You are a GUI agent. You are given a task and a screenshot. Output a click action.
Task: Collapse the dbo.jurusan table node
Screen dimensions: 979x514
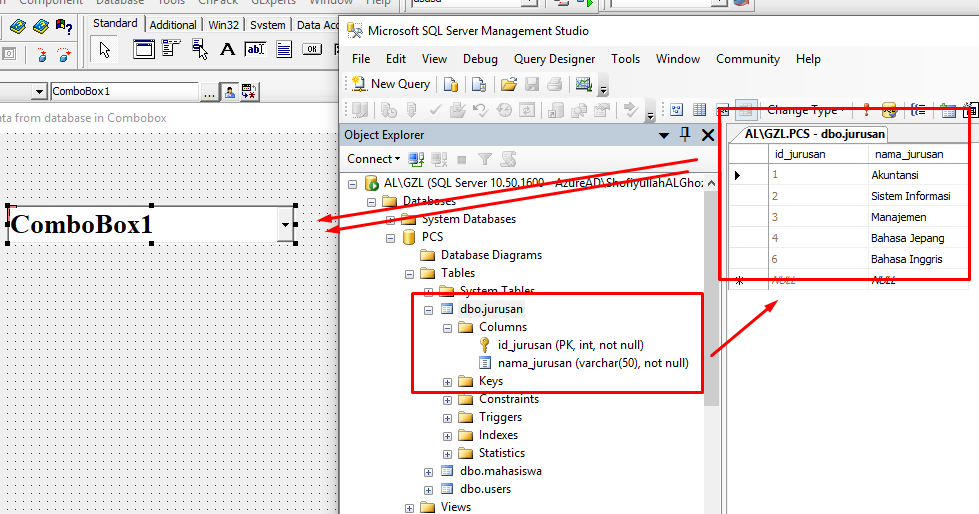tap(428, 310)
